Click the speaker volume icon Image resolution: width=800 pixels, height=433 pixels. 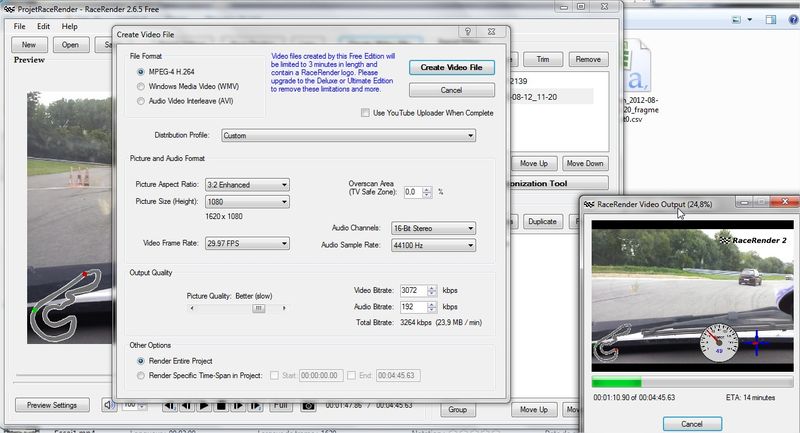108,406
